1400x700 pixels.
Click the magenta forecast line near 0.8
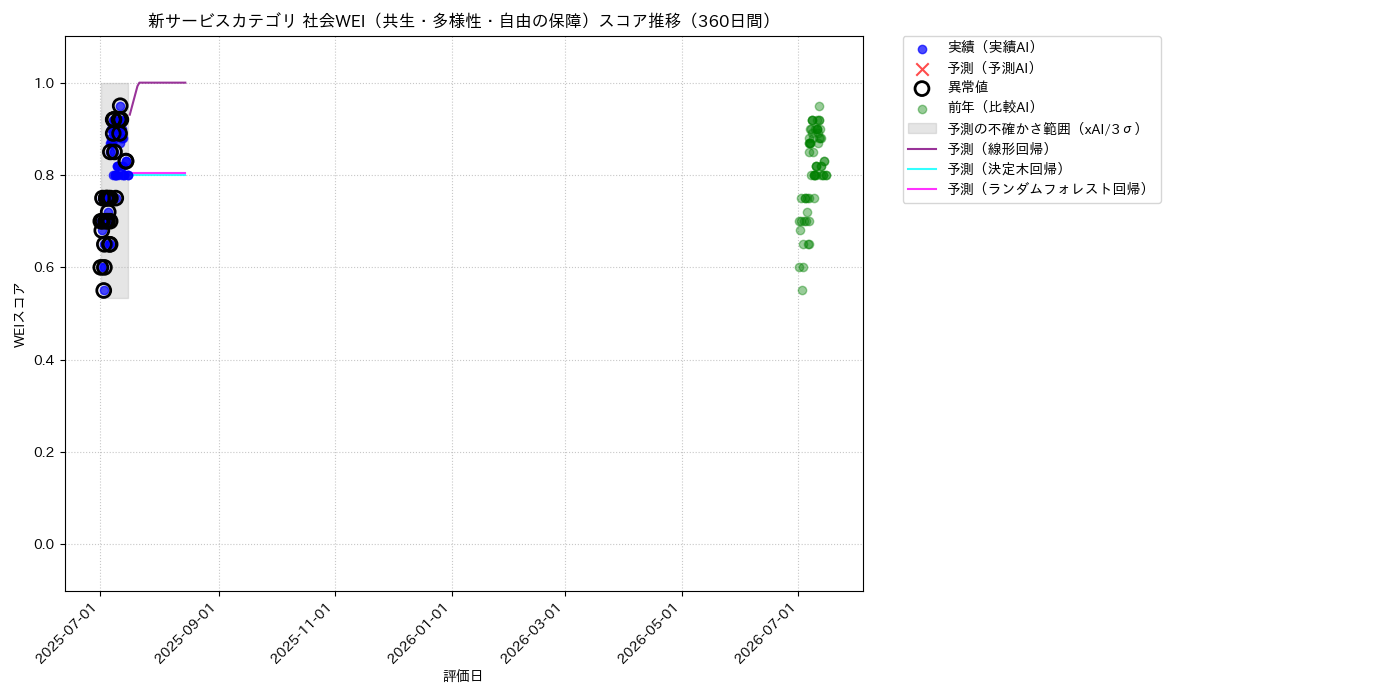157,173
